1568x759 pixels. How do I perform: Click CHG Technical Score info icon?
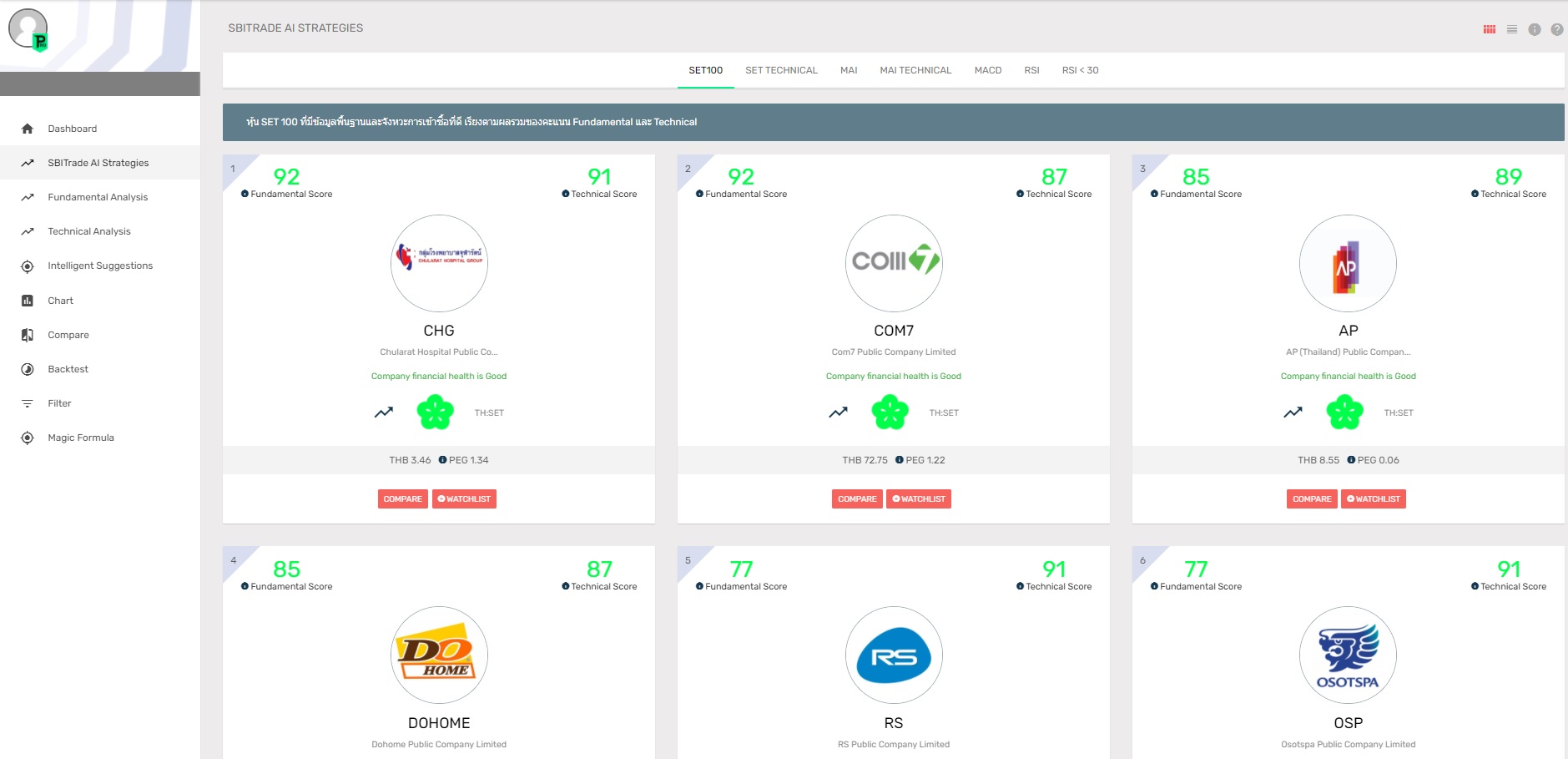pyautogui.click(x=566, y=194)
